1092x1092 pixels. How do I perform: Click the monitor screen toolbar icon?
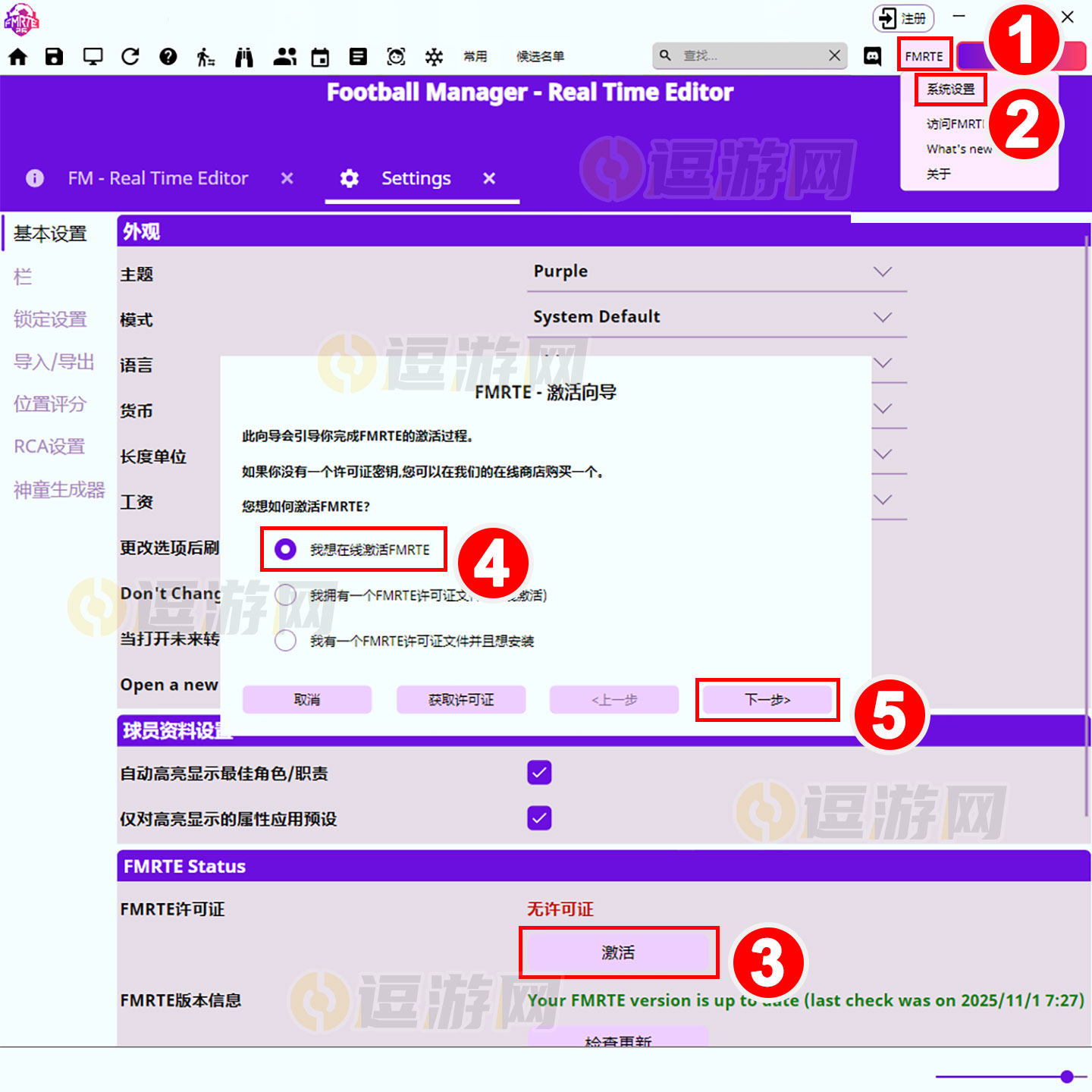[93, 57]
